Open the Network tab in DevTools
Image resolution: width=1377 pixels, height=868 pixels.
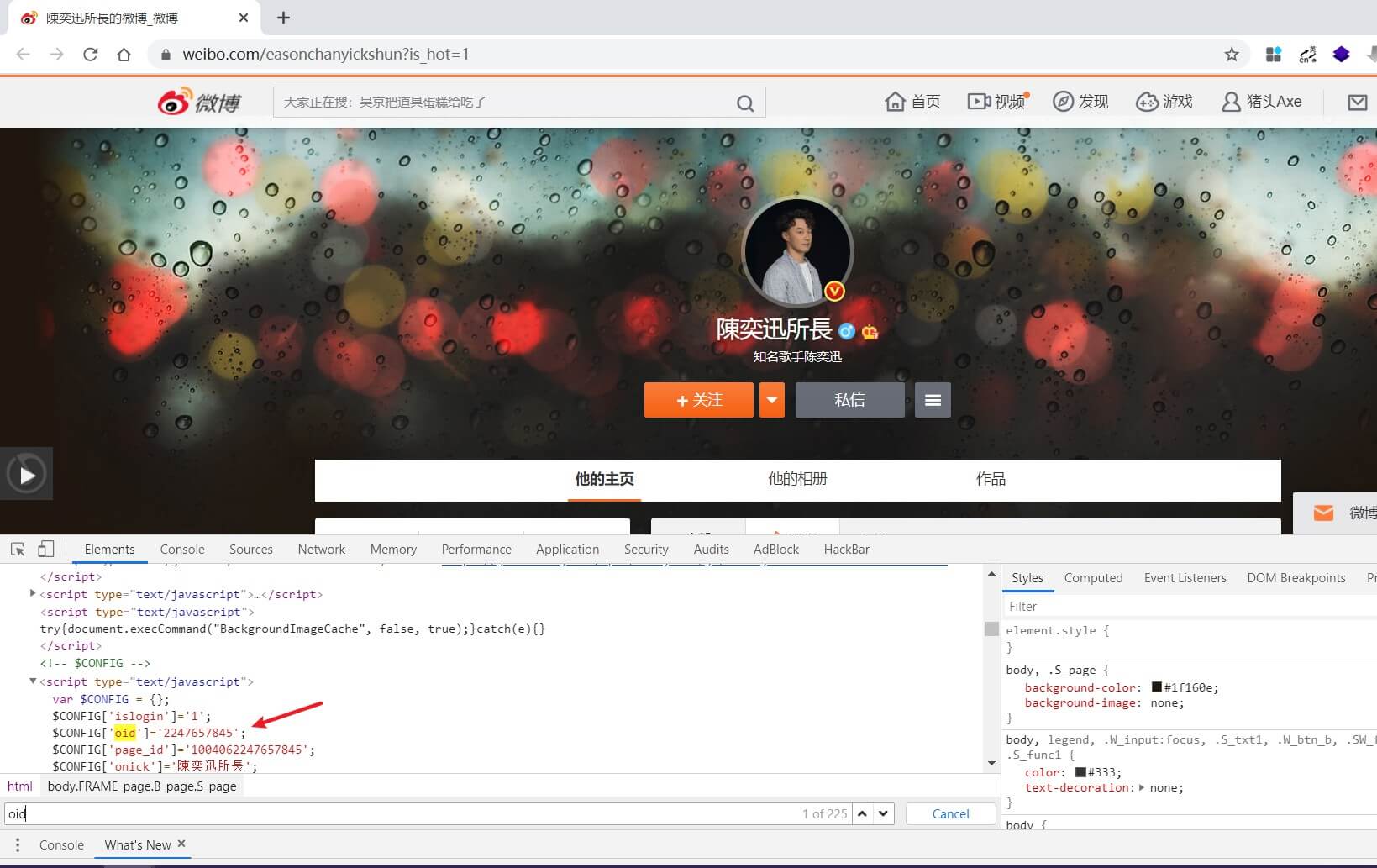322,550
